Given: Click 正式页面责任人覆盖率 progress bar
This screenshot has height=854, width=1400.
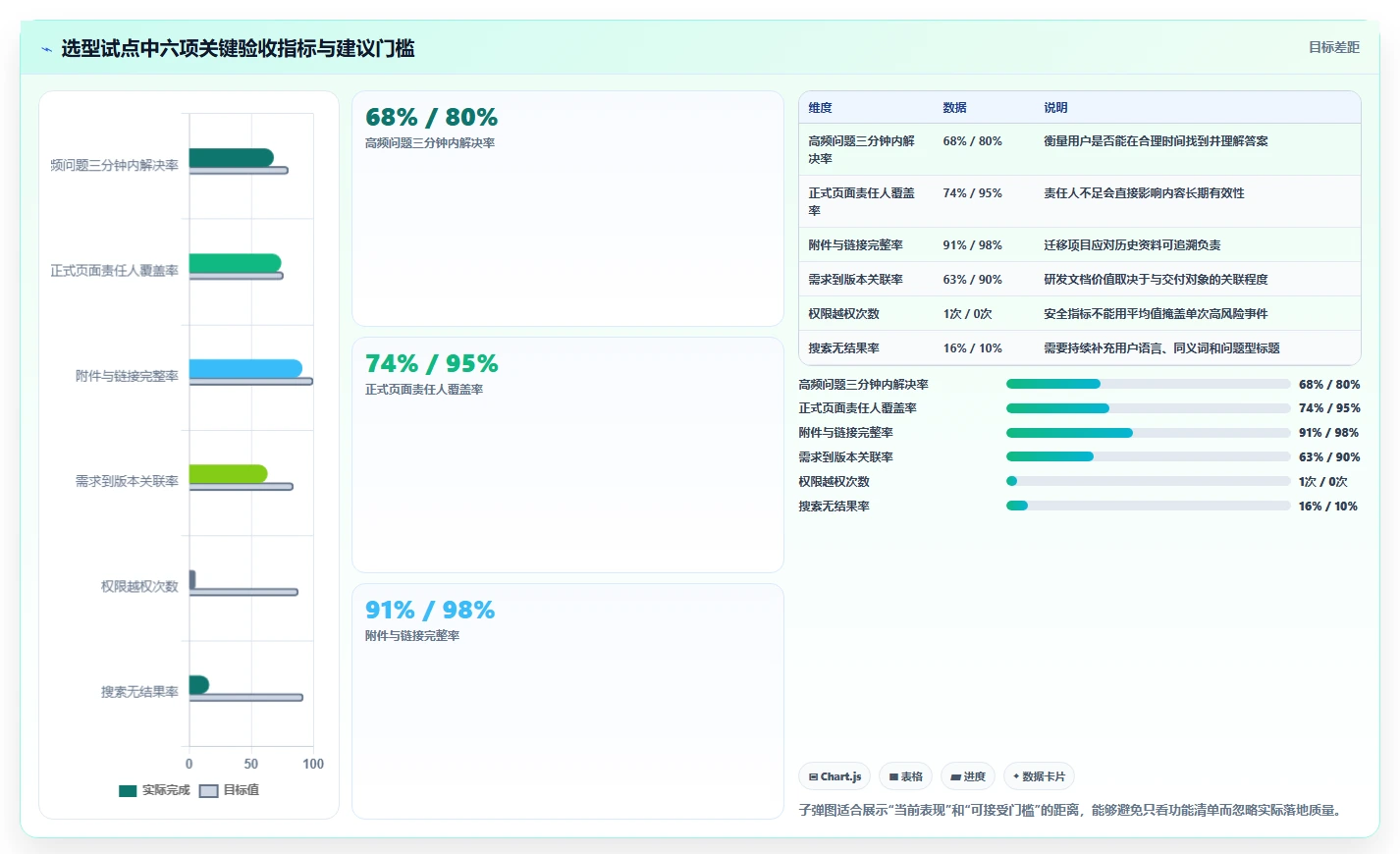Looking at the screenshot, I should [x=1148, y=408].
